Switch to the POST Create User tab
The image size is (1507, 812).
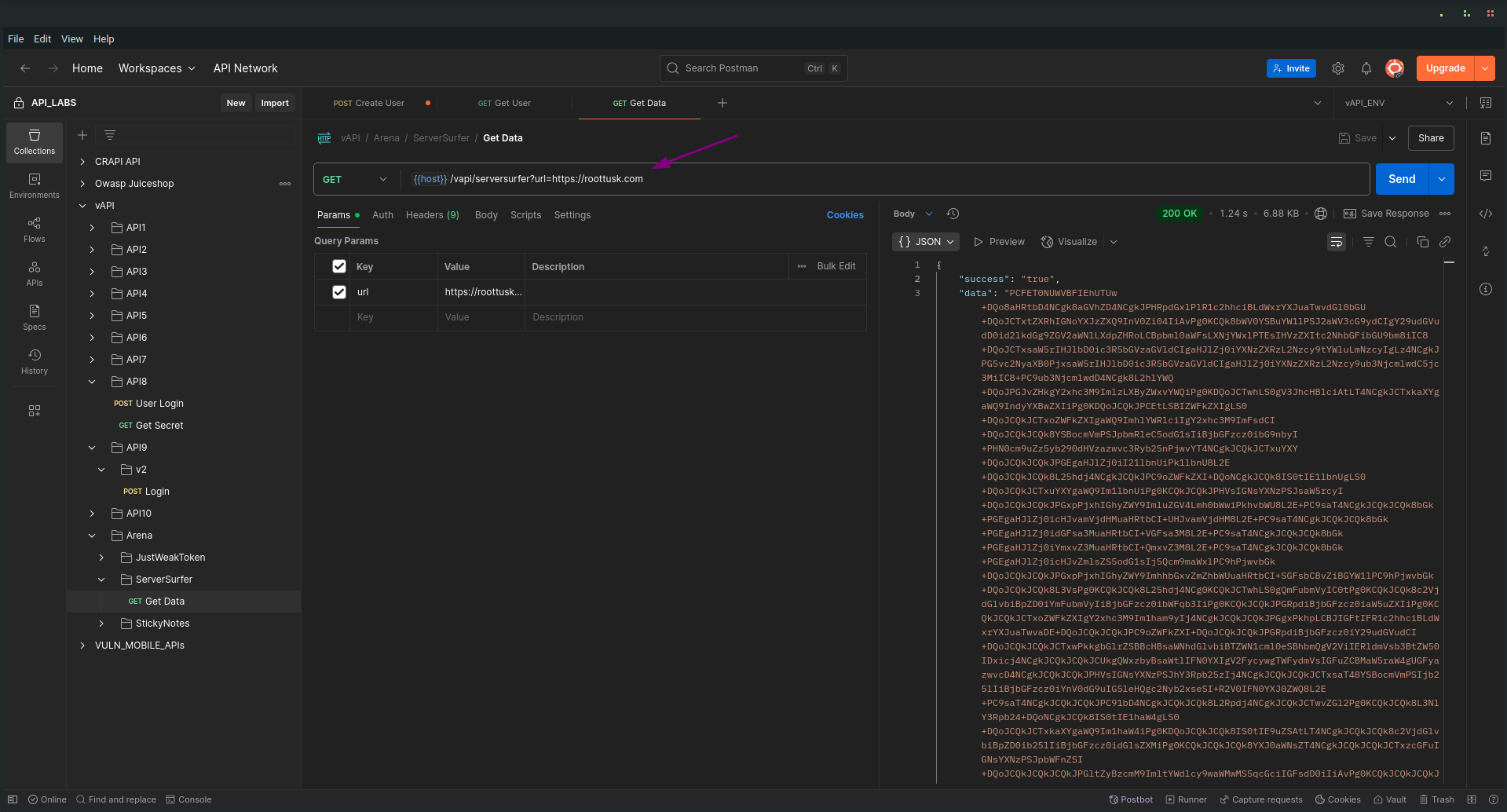pyautogui.click(x=369, y=103)
